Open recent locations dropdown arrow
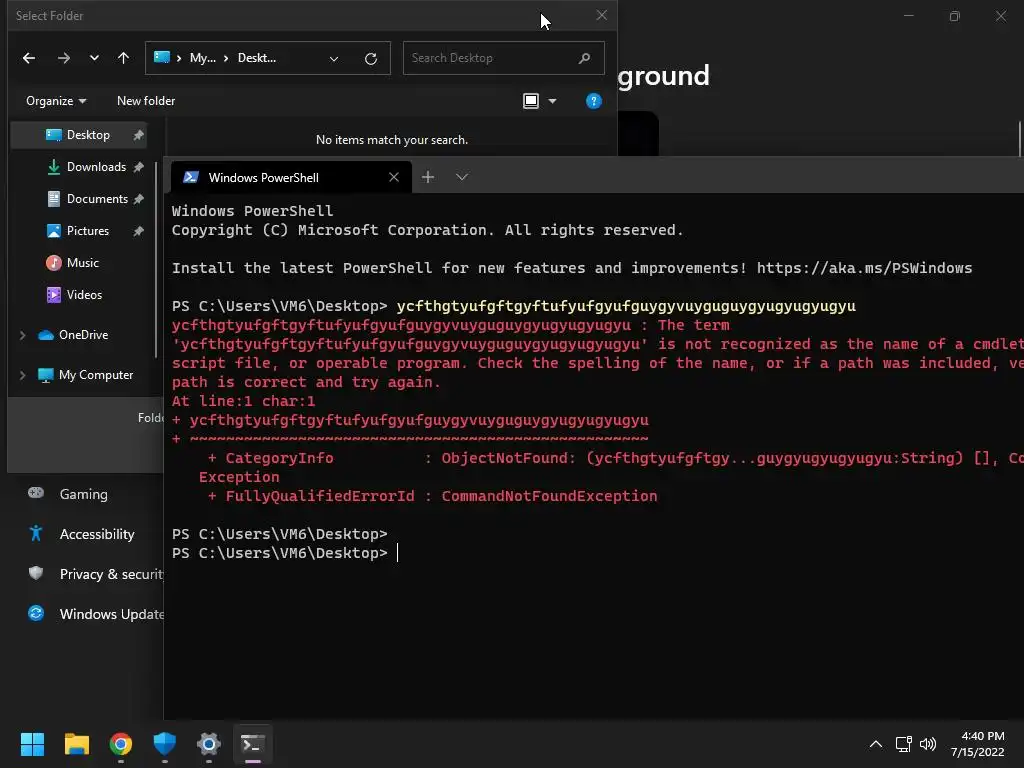Screen dimensions: 1024x768 pyautogui.click(x=94, y=58)
